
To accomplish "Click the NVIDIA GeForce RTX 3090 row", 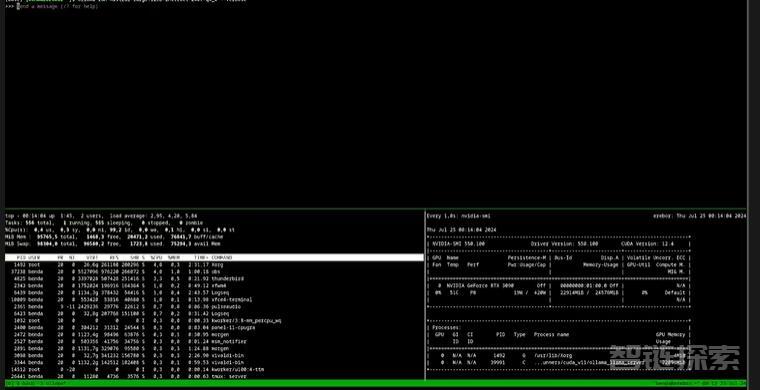I will pos(558,286).
